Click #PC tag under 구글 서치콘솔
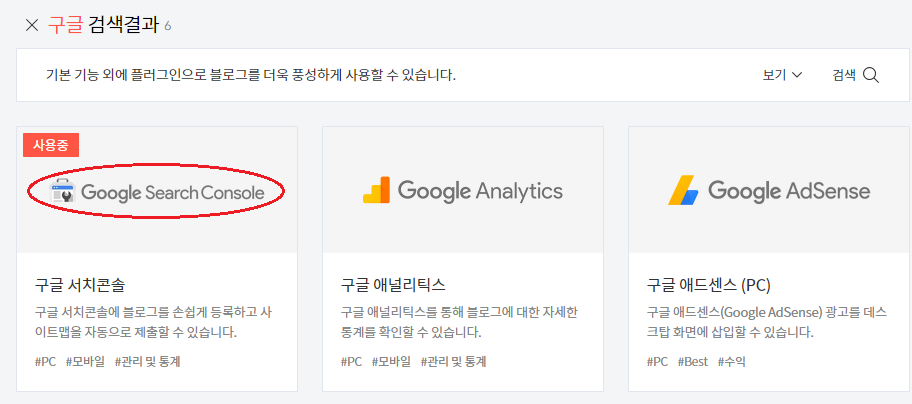The height and width of the screenshot is (404, 912). [x=45, y=362]
